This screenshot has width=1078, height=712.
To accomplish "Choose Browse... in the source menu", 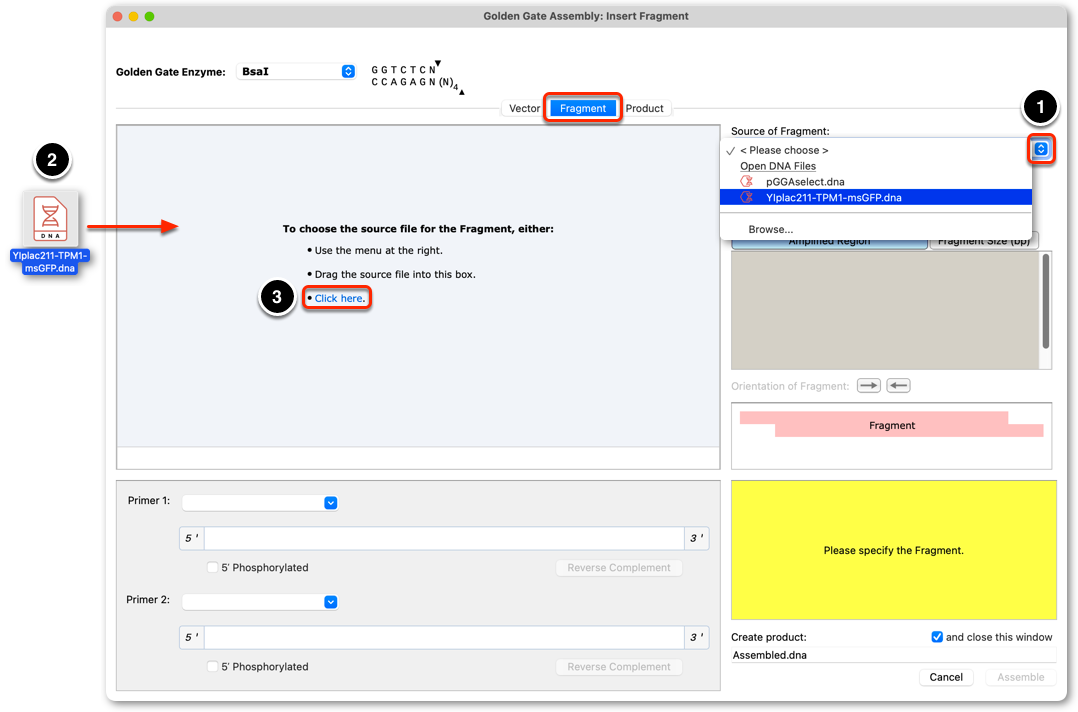I will click(x=875, y=230).
